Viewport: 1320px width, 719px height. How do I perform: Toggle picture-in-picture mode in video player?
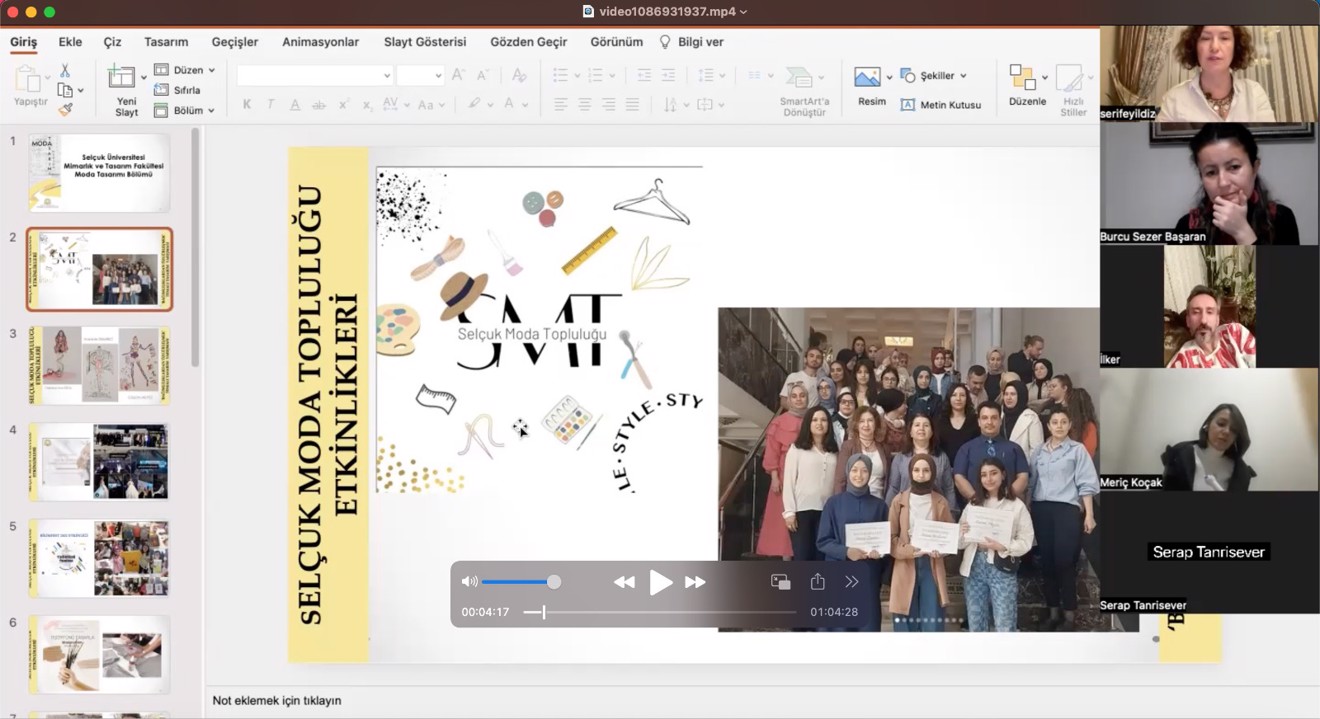click(x=781, y=582)
